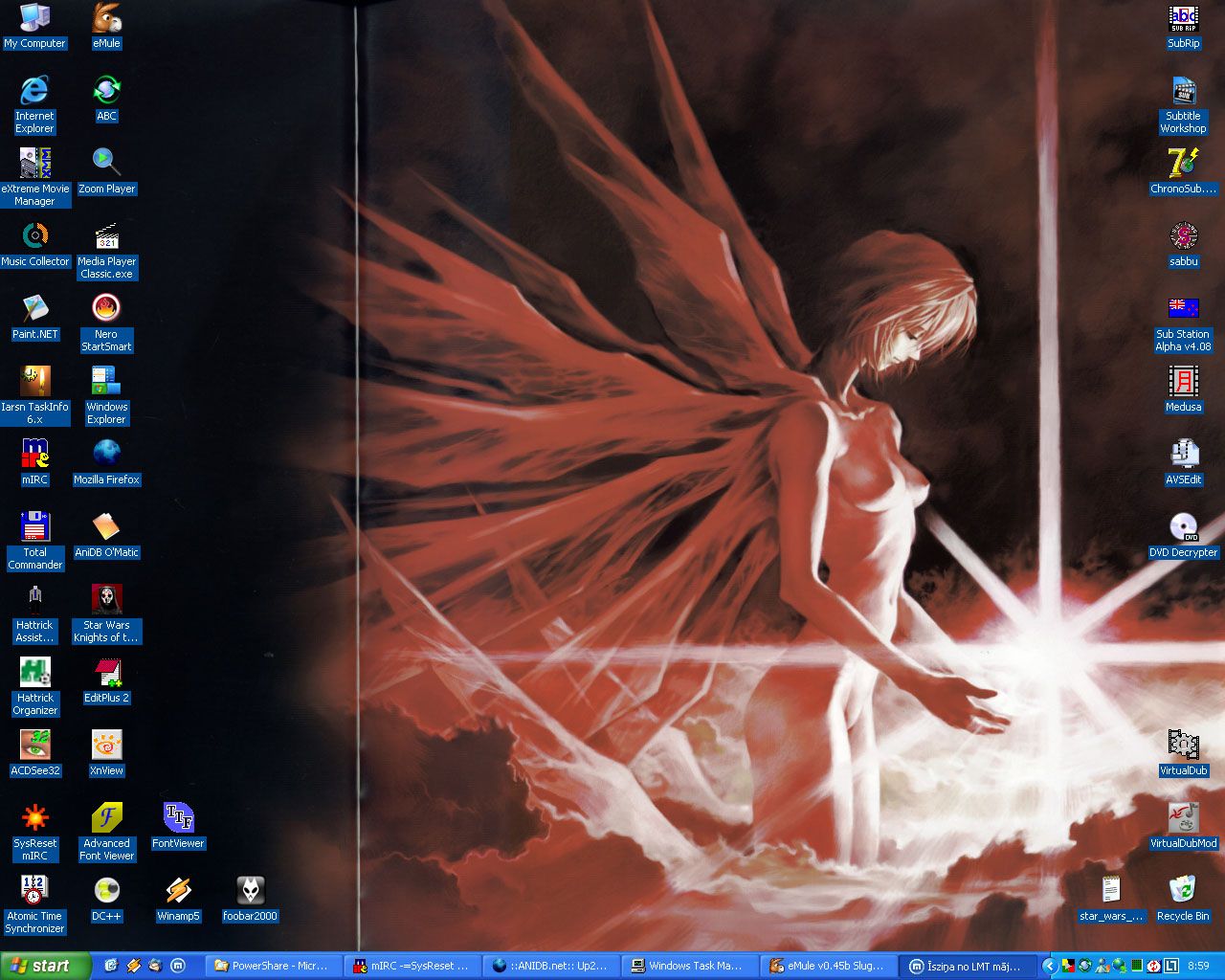Image resolution: width=1225 pixels, height=980 pixels.
Task: Click the Maxthon quick launch icon
Action: coord(177,966)
